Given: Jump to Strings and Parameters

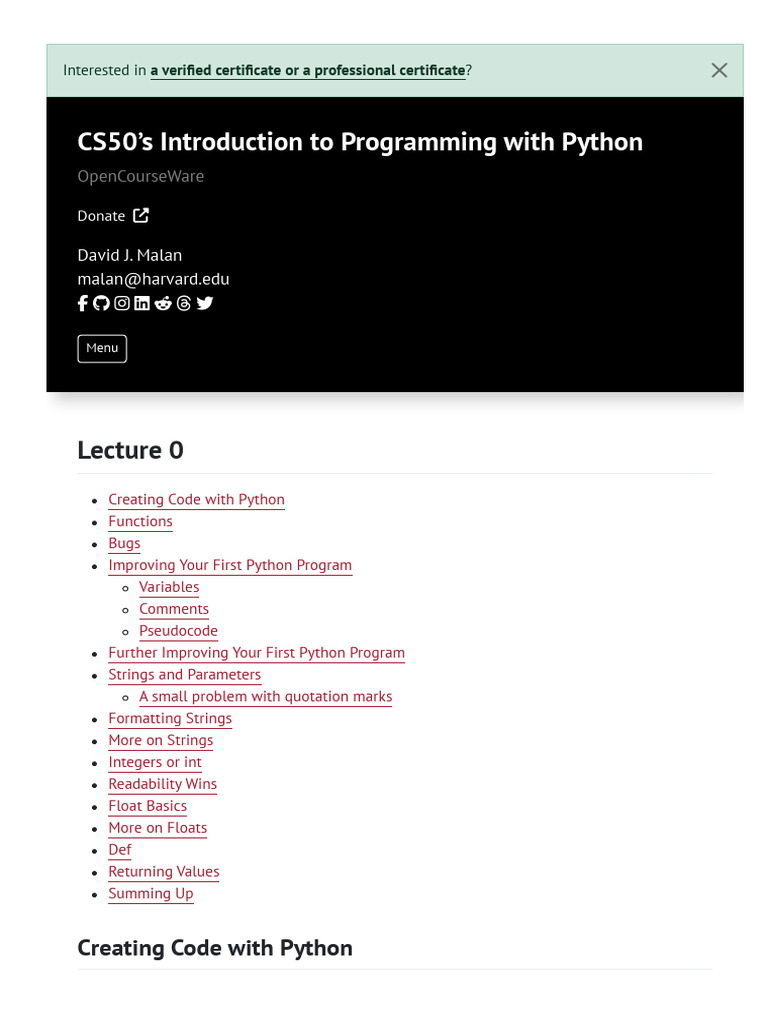Looking at the screenshot, I should (x=185, y=675).
